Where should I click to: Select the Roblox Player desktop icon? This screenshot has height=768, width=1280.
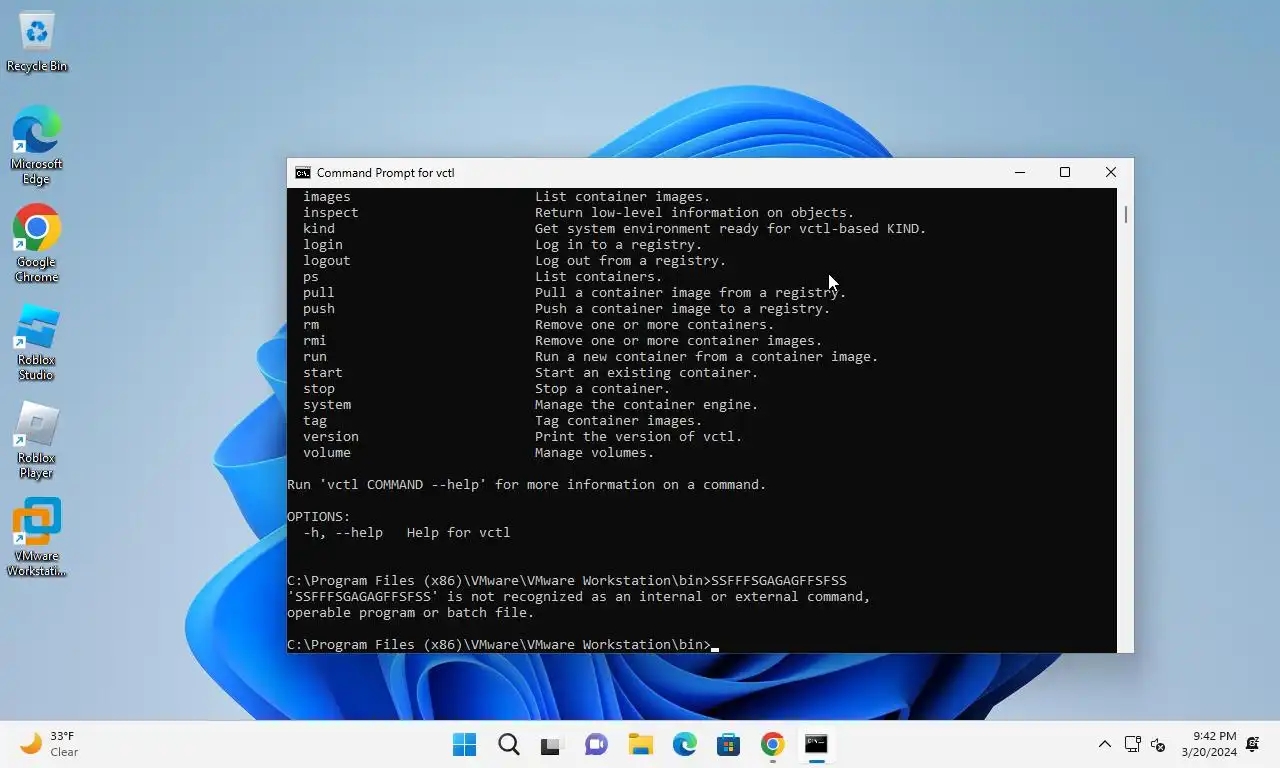coord(36,440)
